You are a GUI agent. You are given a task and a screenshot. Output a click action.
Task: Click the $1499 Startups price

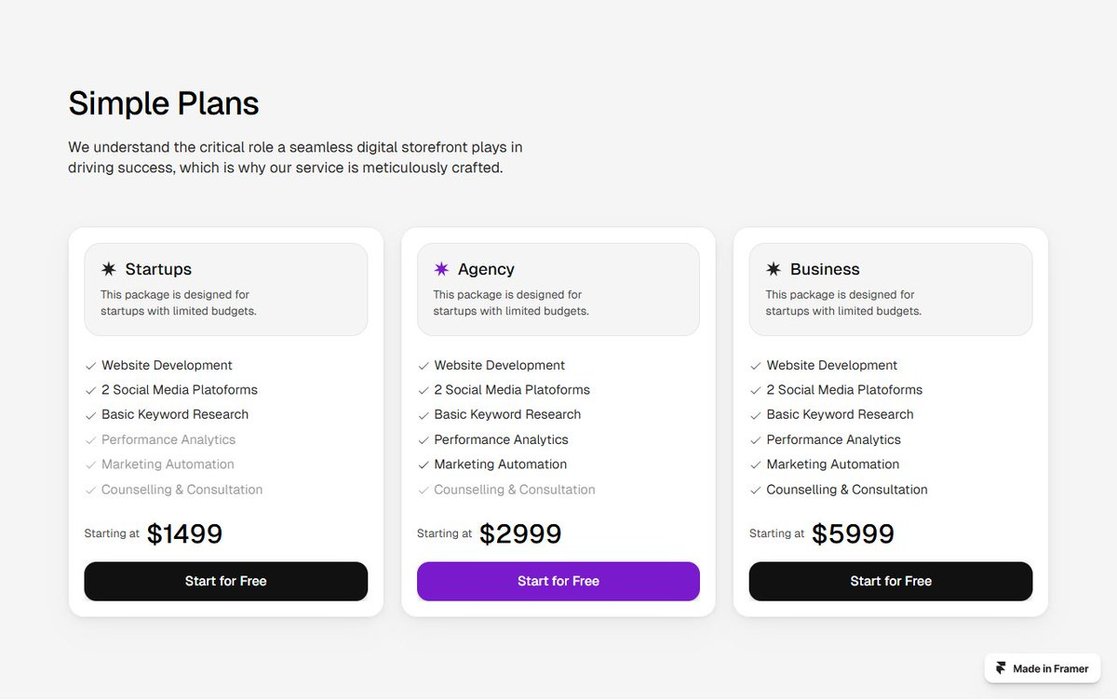point(184,534)
